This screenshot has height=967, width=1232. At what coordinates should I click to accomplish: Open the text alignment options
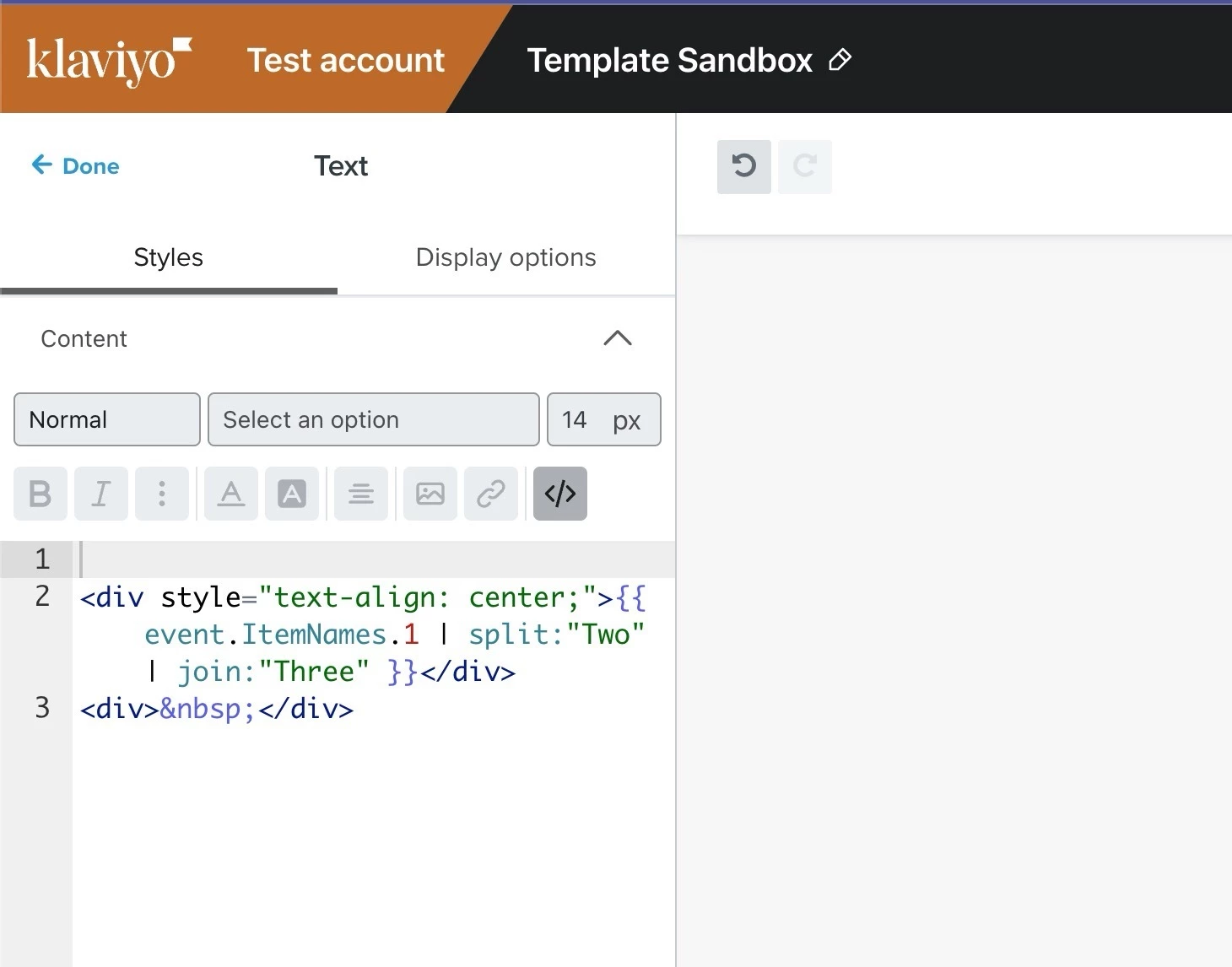[x=361, y=494]
